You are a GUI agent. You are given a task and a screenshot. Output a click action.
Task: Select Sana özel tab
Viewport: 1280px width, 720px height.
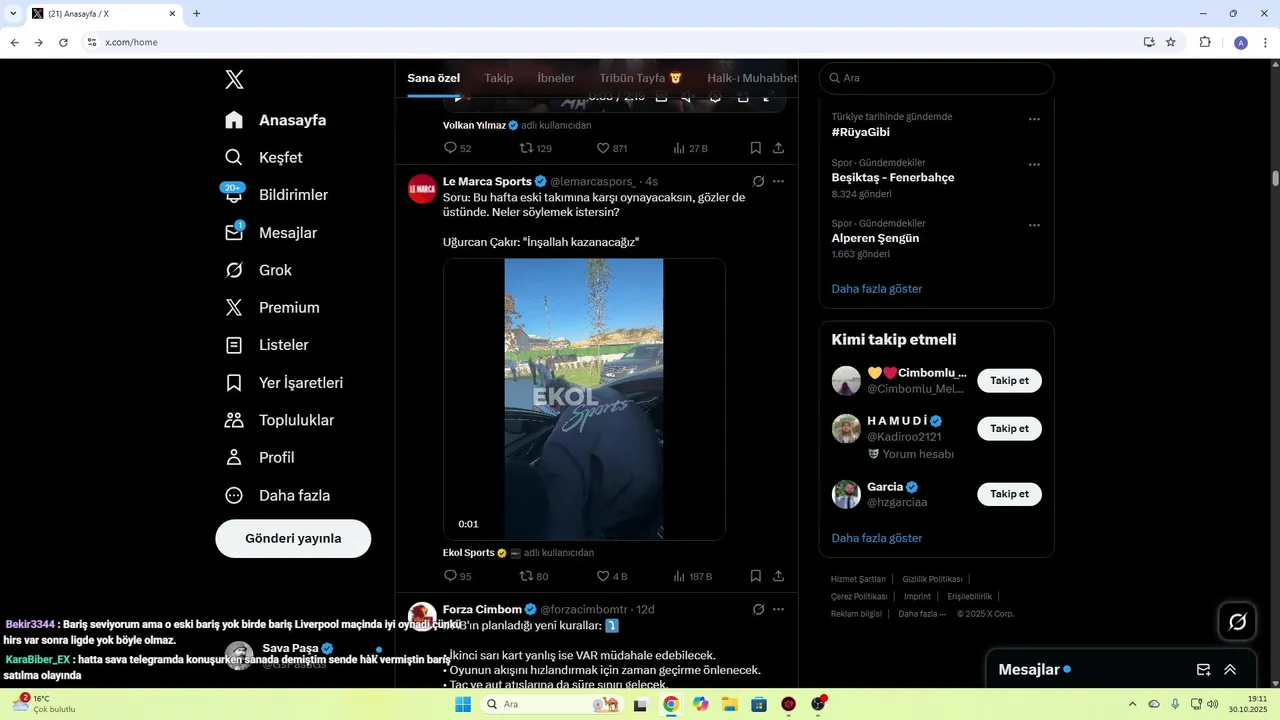[x=433, y=78]
